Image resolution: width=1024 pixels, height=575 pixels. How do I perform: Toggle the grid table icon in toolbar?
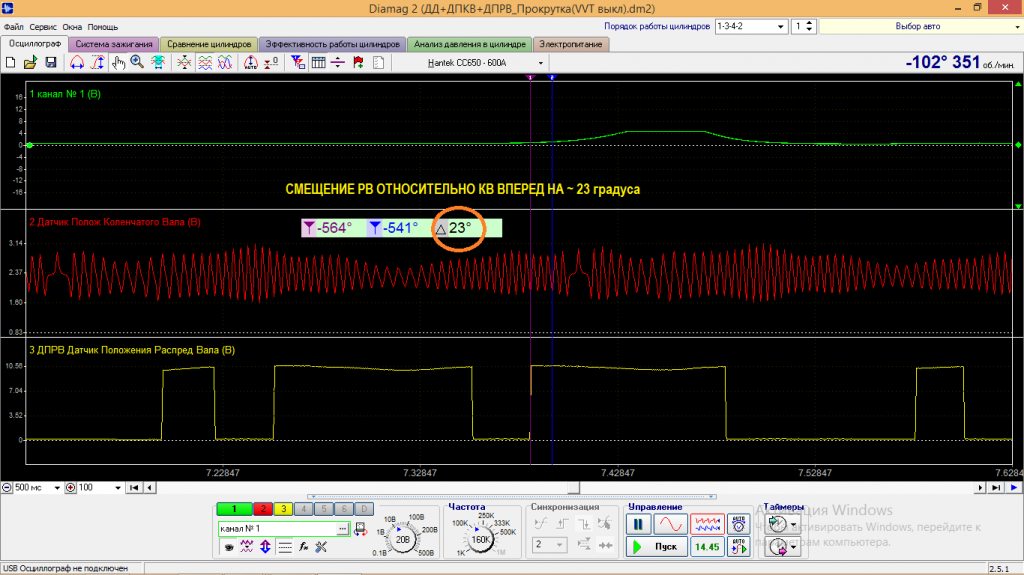(318, 63)
